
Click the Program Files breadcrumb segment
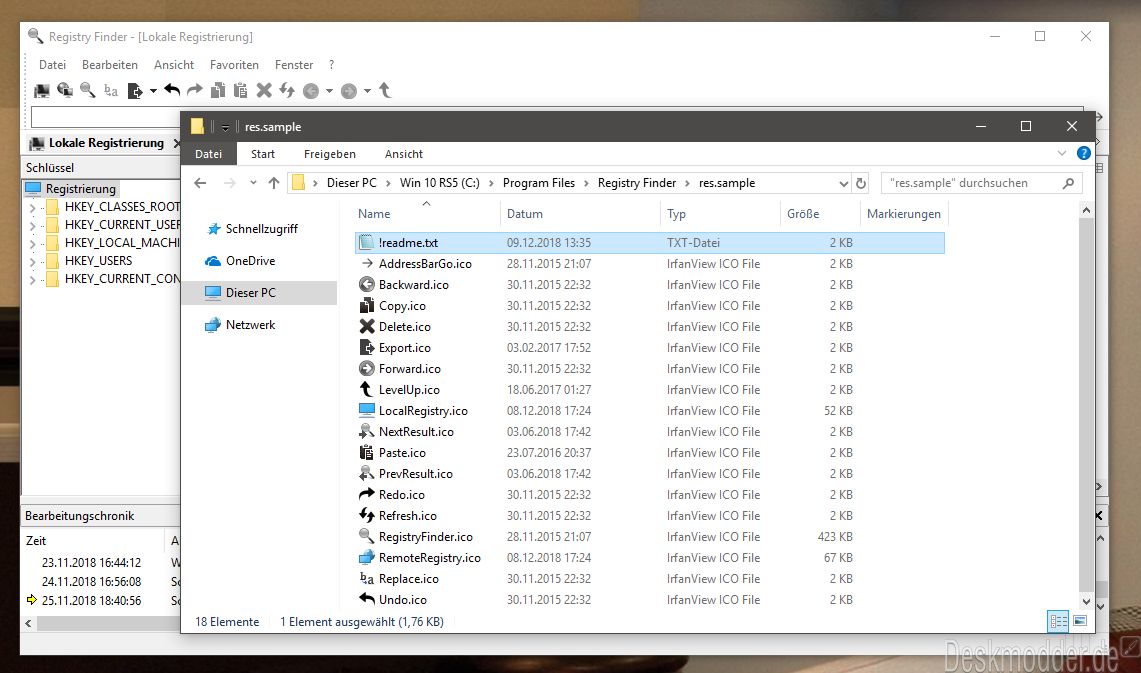538,183
